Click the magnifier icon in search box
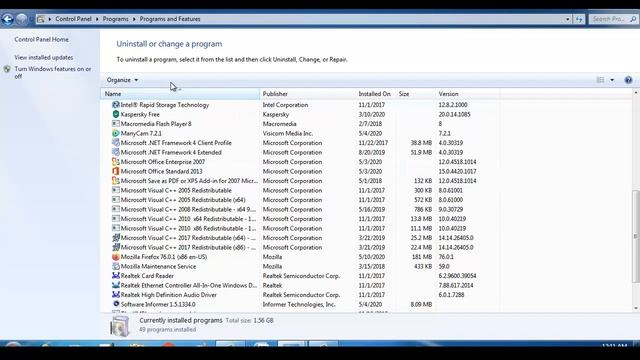Screen dimensions: 640x360 pos(633,19)
